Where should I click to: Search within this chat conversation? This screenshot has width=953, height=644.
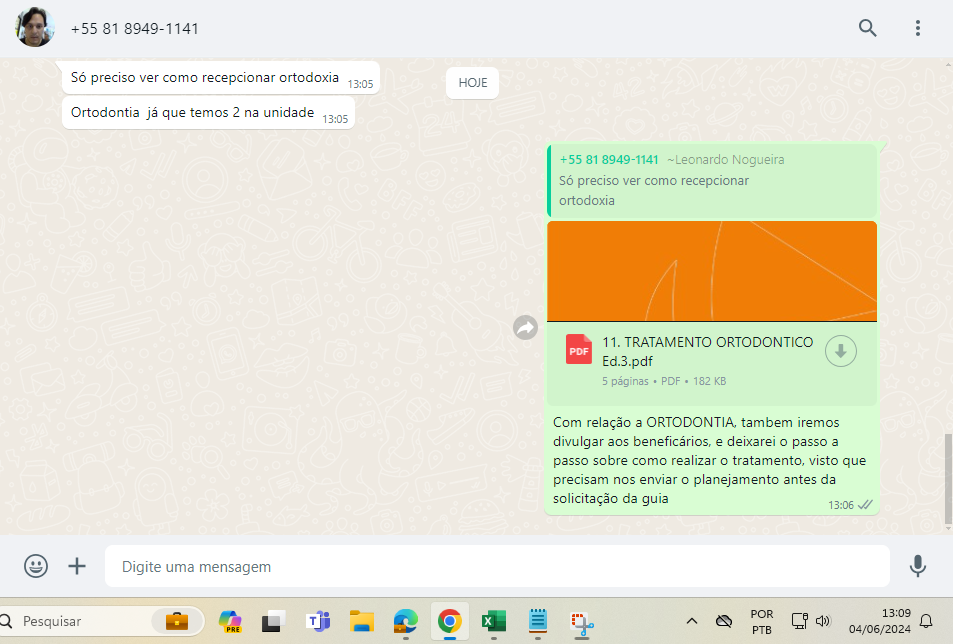click(867, 28)
